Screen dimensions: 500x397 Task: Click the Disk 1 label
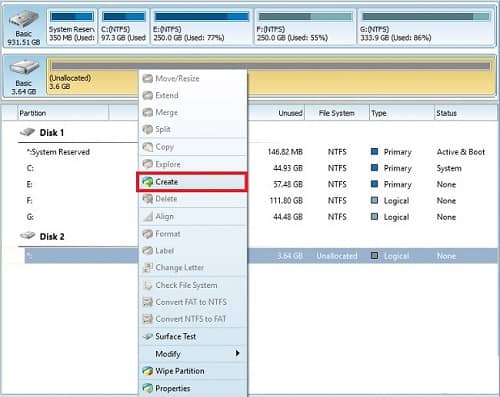click(52, 133)
